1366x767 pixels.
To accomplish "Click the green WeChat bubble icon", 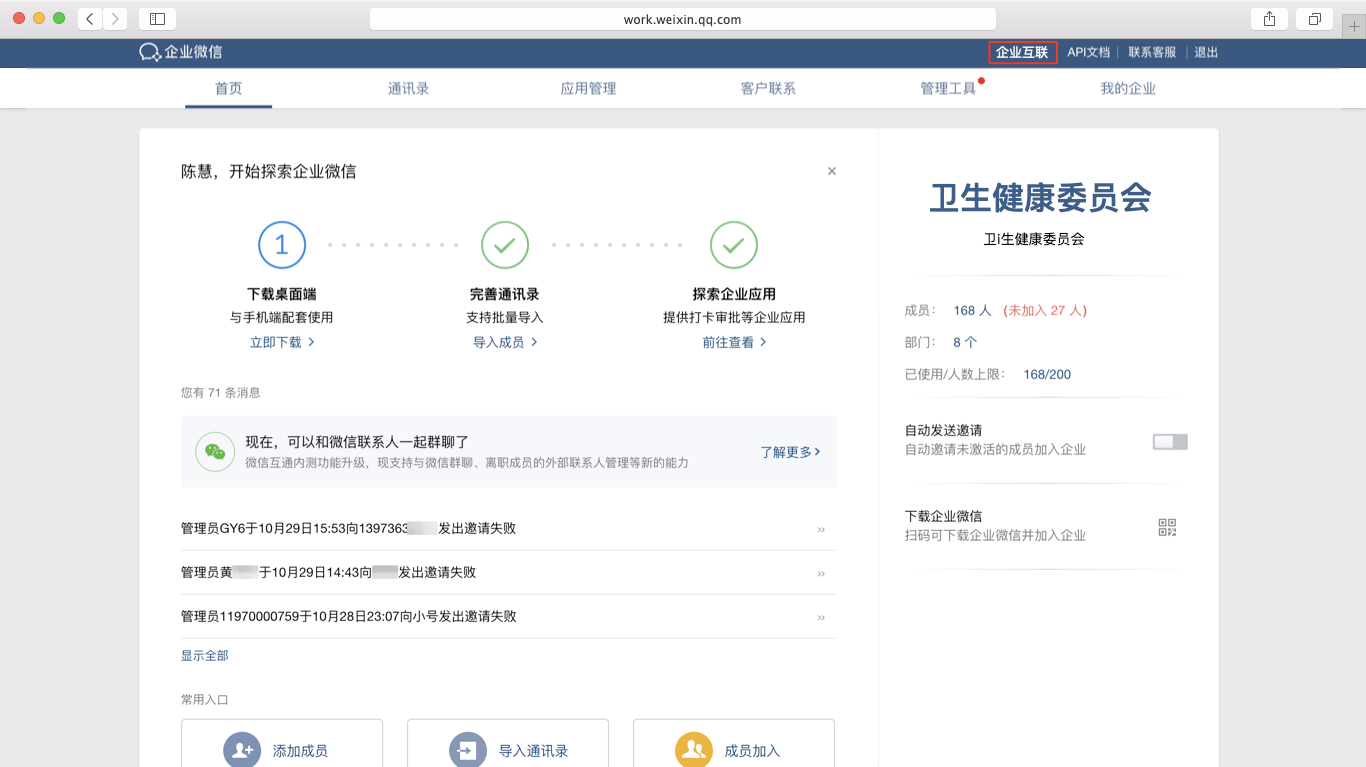I will pyautogui.click(x=215, y=452).
